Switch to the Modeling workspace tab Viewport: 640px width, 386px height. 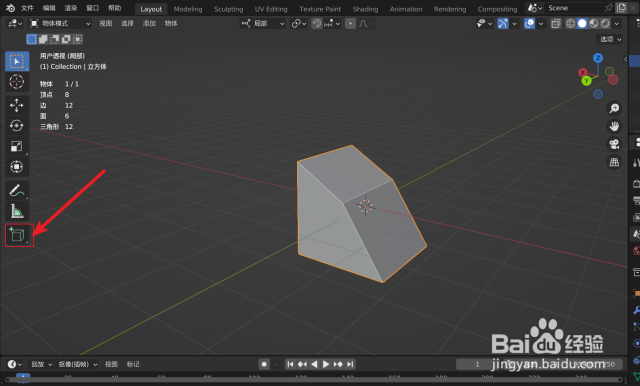coord(188,9)
